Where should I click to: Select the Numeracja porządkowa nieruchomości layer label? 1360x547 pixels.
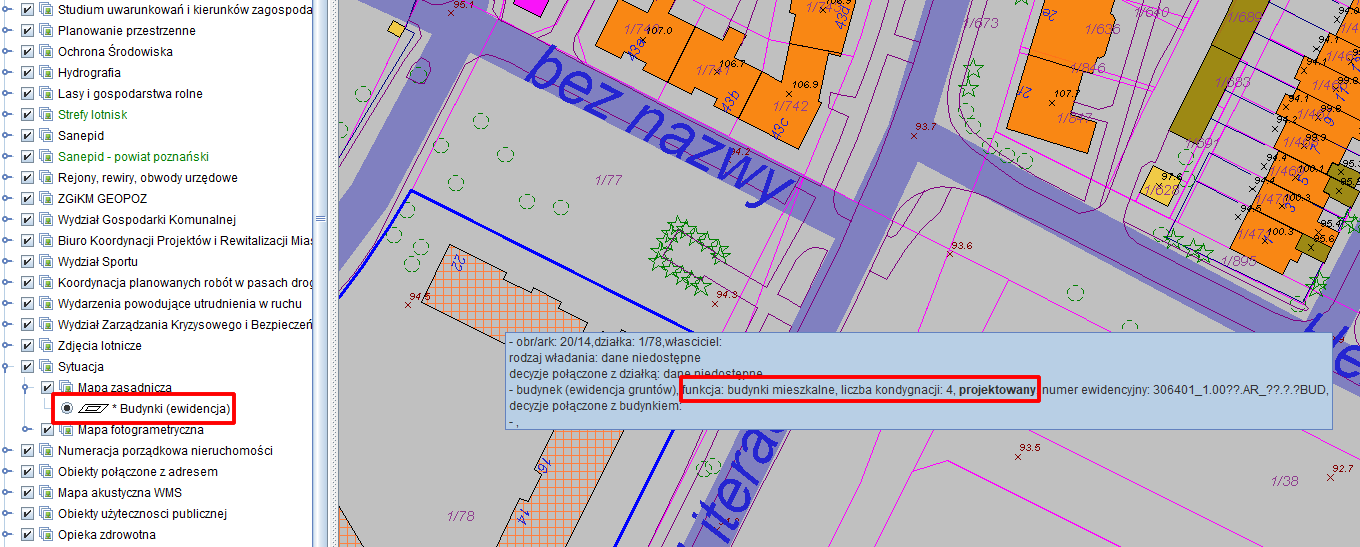coord(165,451)
